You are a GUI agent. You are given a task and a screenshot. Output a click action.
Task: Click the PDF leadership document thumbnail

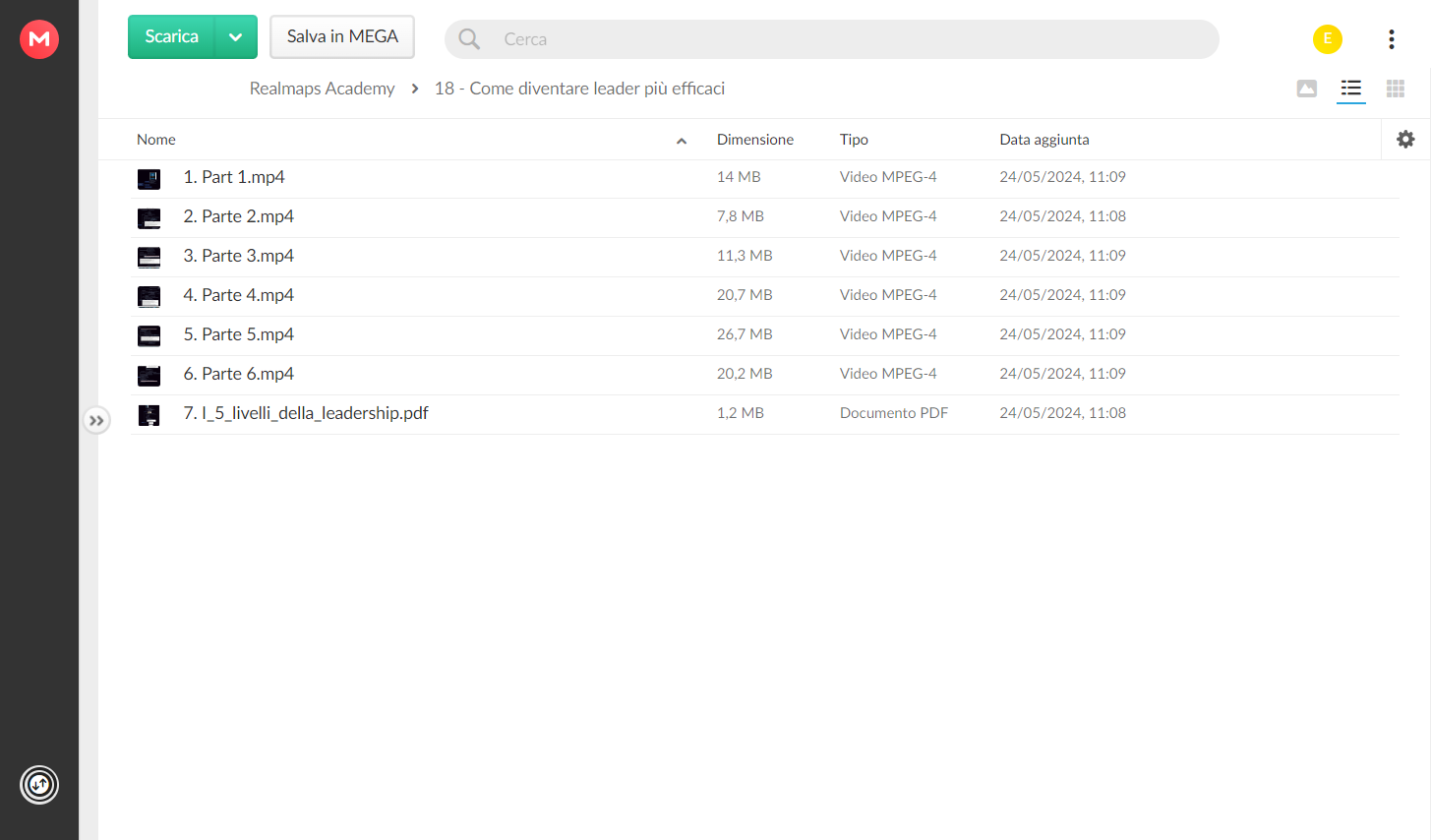(149, 415)
